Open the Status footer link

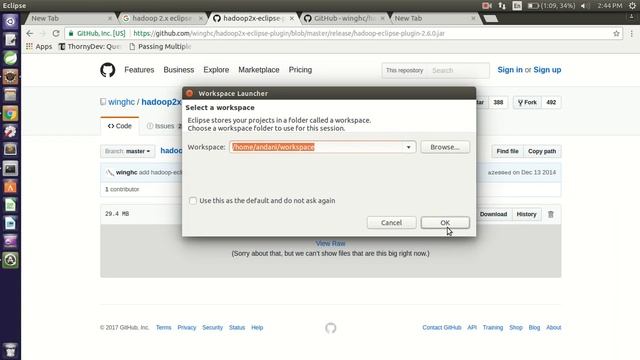pyautogui.click(x=237, y=327)
